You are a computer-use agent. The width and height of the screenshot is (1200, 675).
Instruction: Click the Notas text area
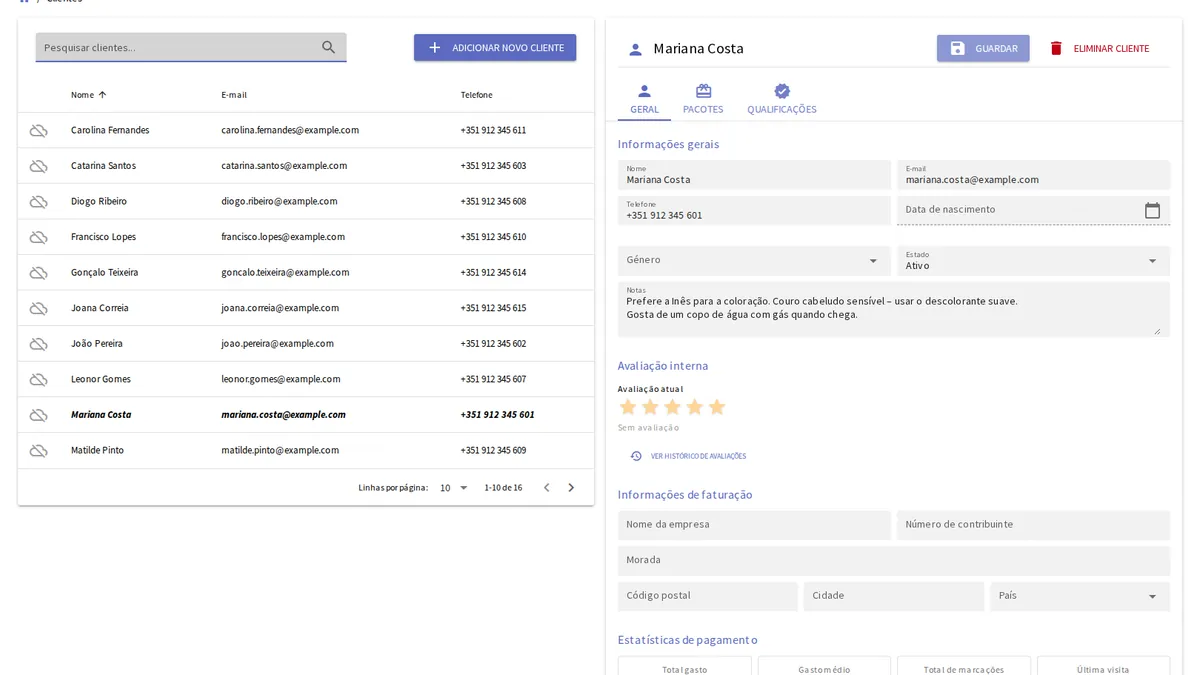[894, 309]
